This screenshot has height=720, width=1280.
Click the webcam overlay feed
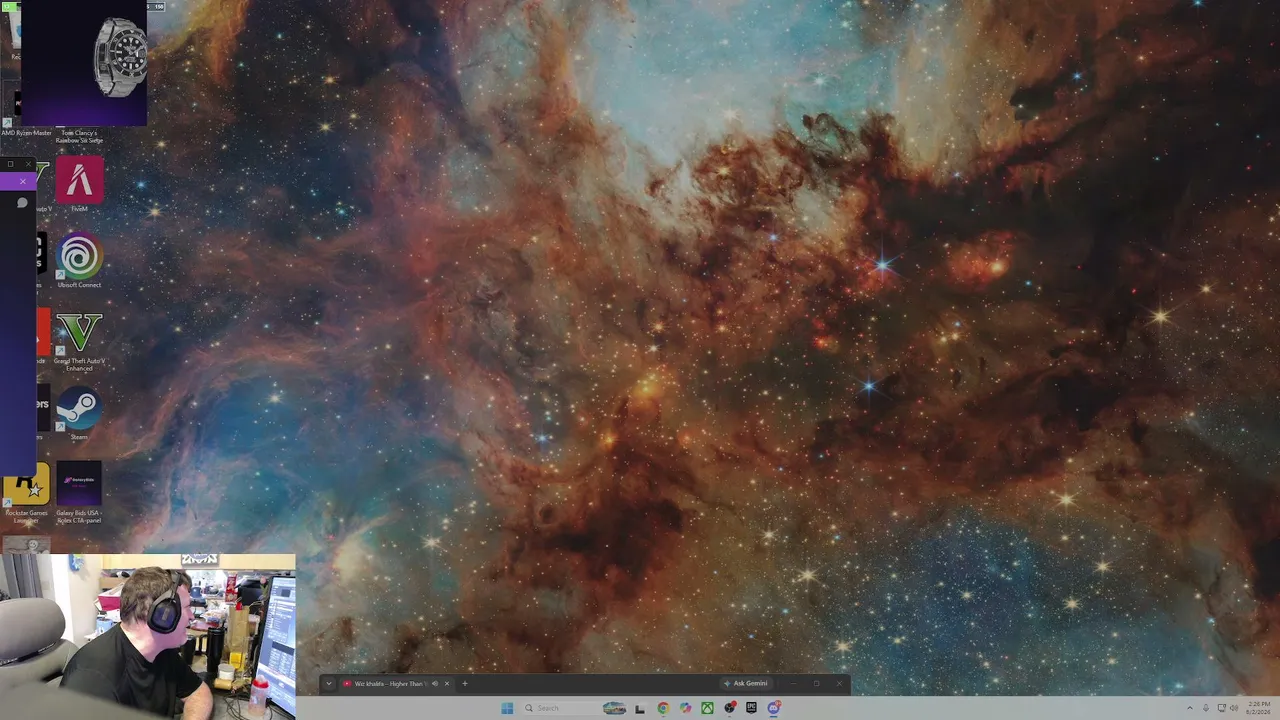tap(148, 636)
